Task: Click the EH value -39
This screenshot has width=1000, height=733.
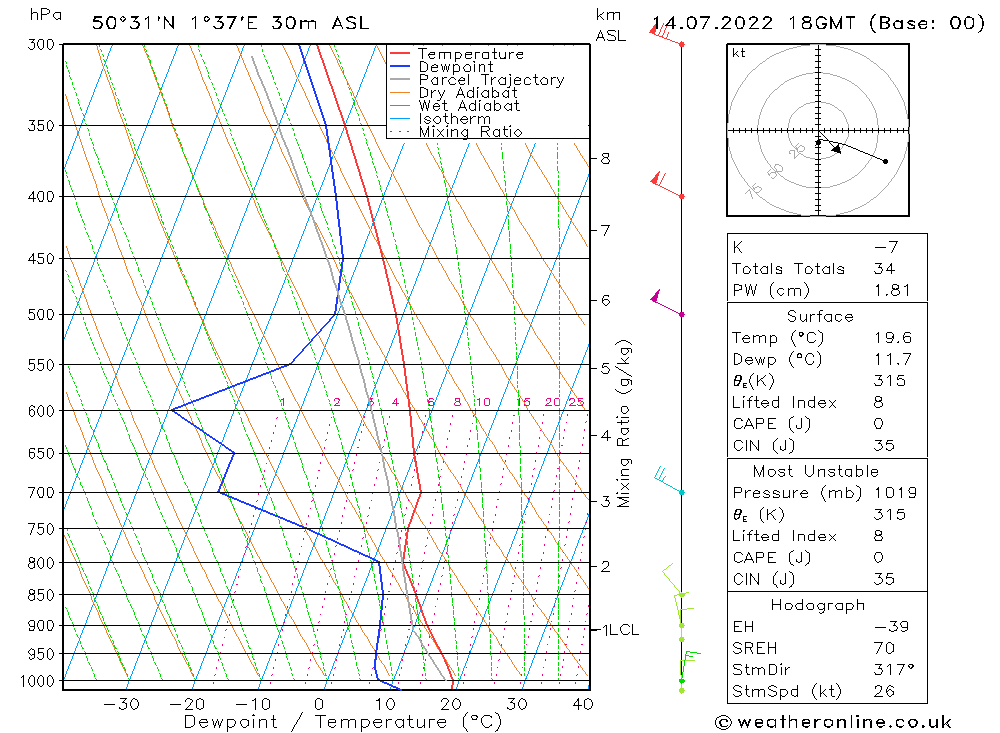Action: point(891,626)
